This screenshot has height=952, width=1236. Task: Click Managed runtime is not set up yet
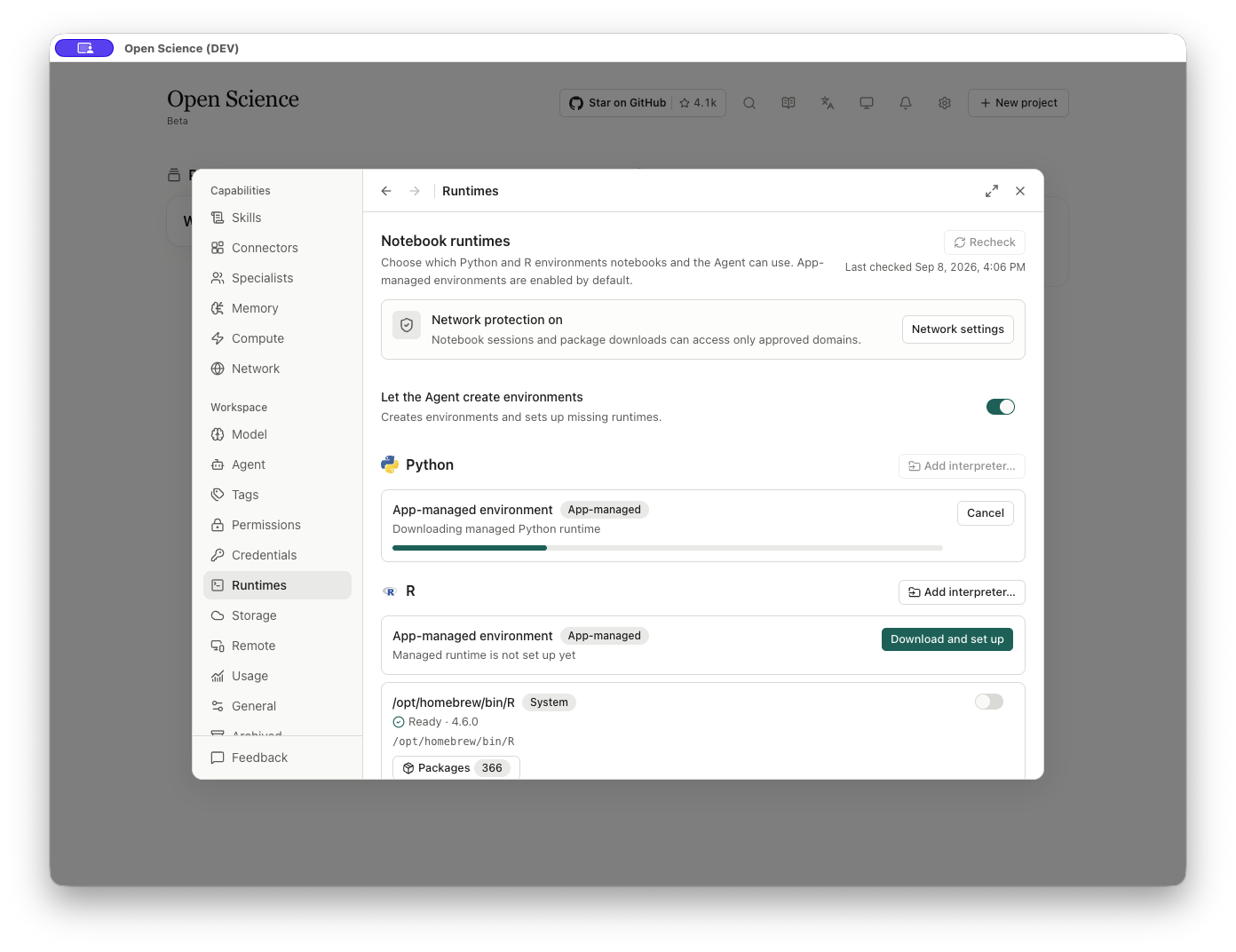click(484, 655)
